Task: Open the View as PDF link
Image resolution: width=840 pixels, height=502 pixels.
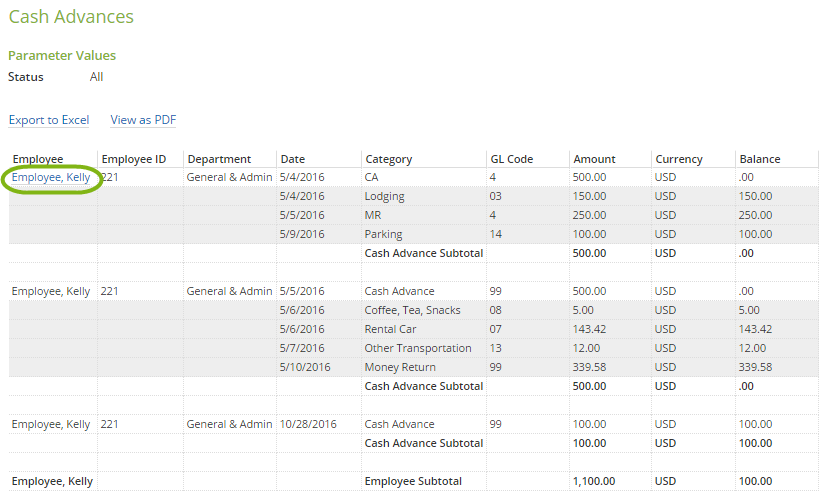Action: pyautogui.click(x=143, y=120)
